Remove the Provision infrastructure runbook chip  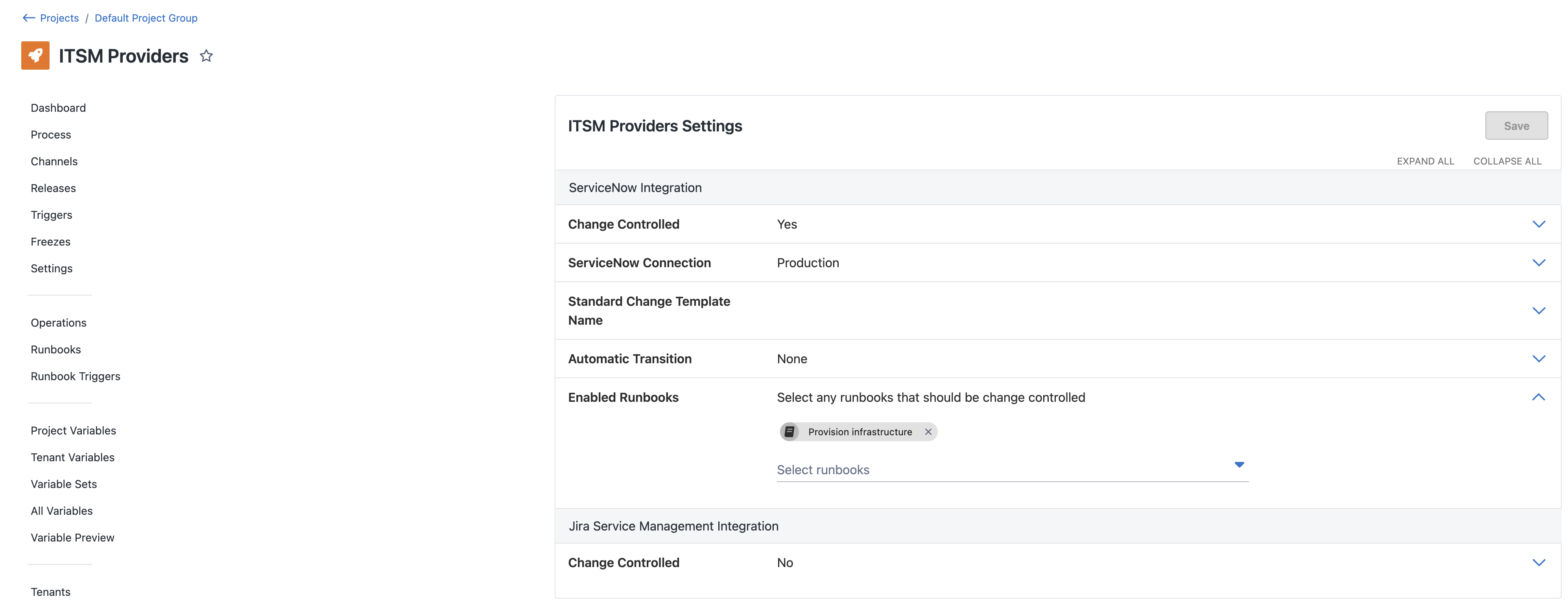click(x=928, y=432)
